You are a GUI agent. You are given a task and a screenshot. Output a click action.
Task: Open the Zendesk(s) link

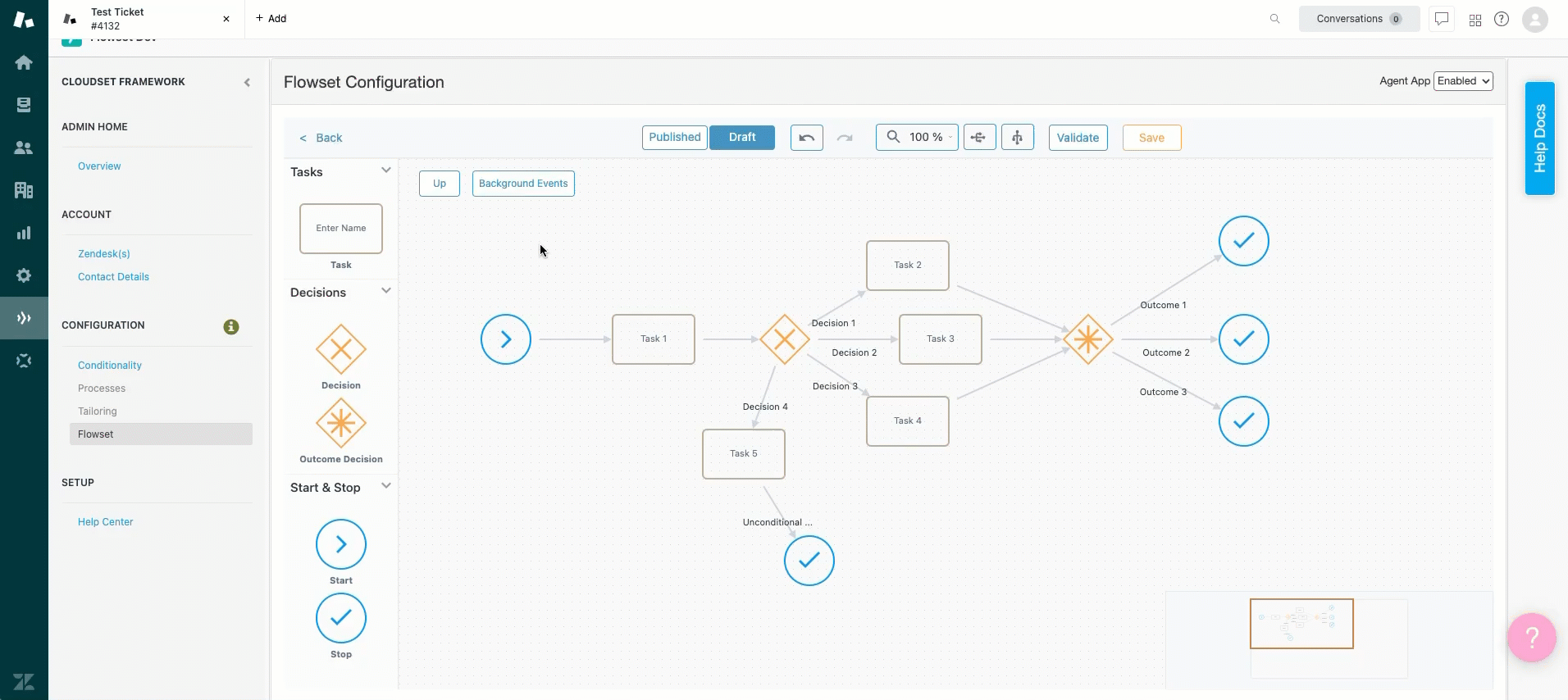pos(104,254)
